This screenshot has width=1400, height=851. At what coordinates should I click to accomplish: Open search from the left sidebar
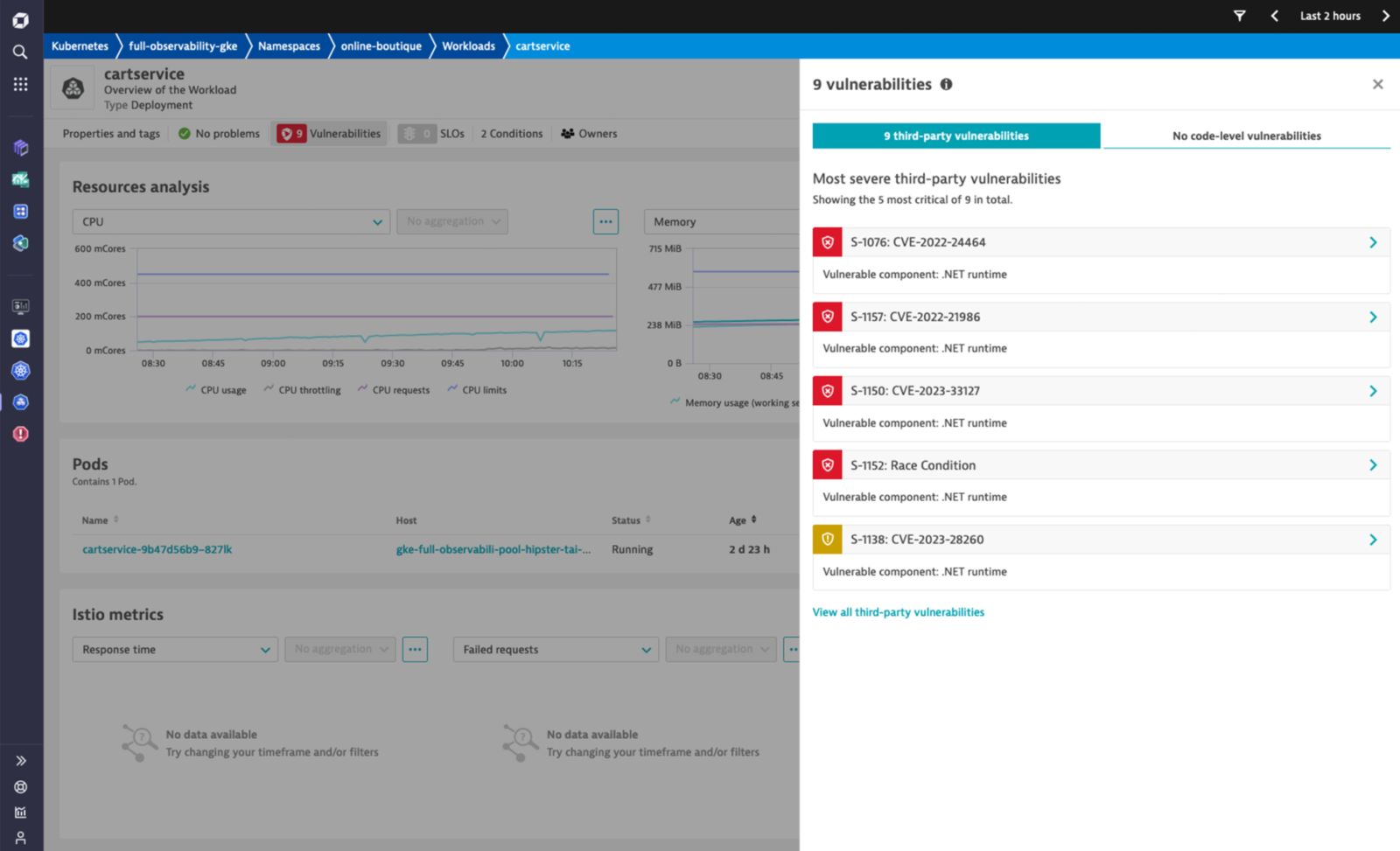click(x=20, y=52)
